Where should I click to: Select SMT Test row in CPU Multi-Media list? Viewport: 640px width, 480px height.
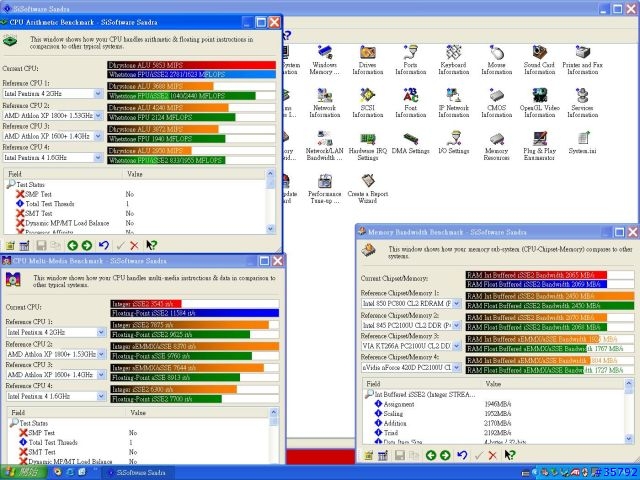[x=138, y=452]
